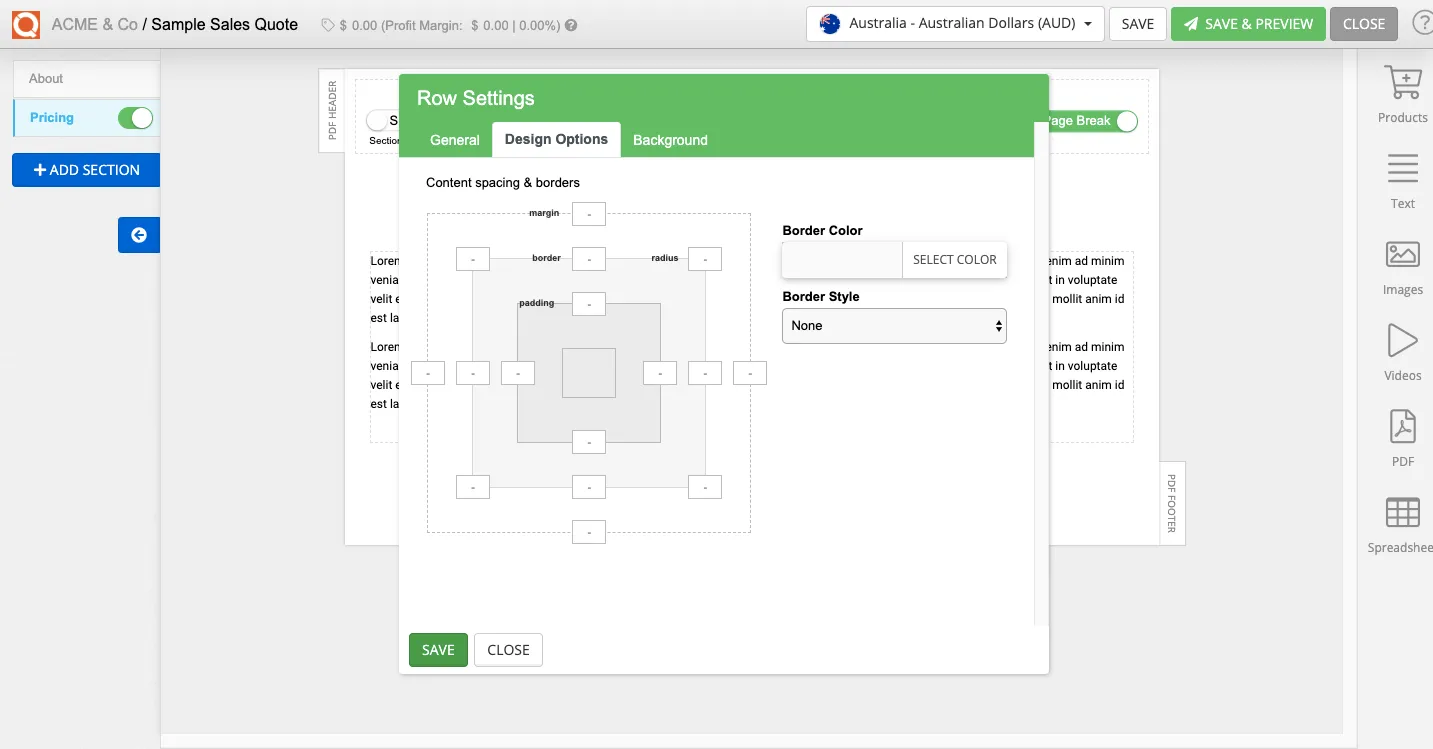This screenshot has height=749, width=1433.
Task: Switch to the General tab
Action: click(x=454, y=140)
